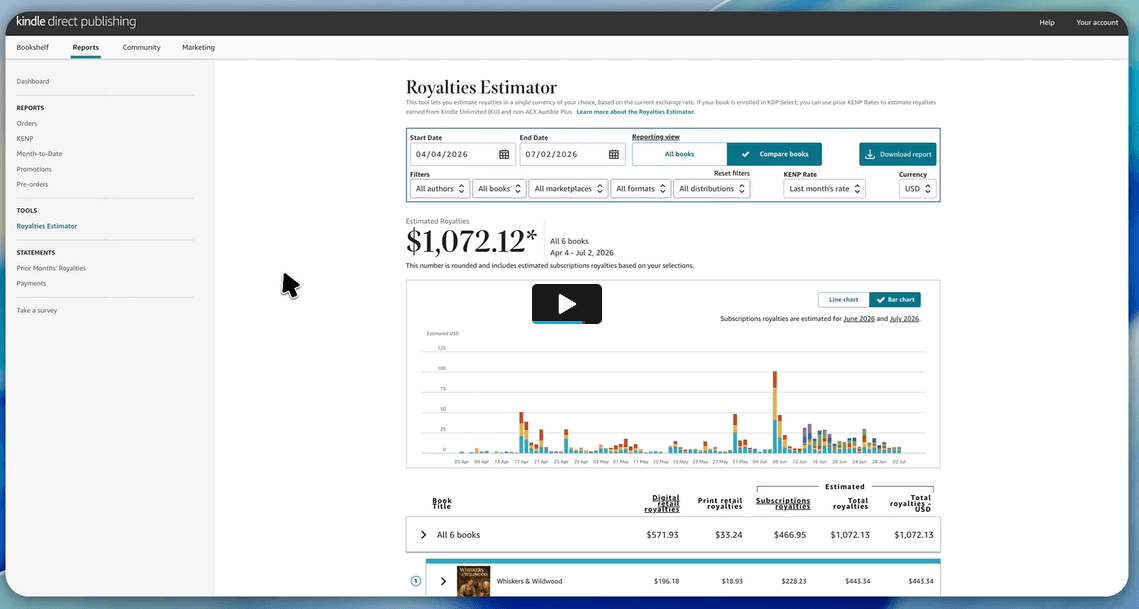Click the kindle direct publishing logo
Screen dimensions: 1139x609
(x=76, y=22)
